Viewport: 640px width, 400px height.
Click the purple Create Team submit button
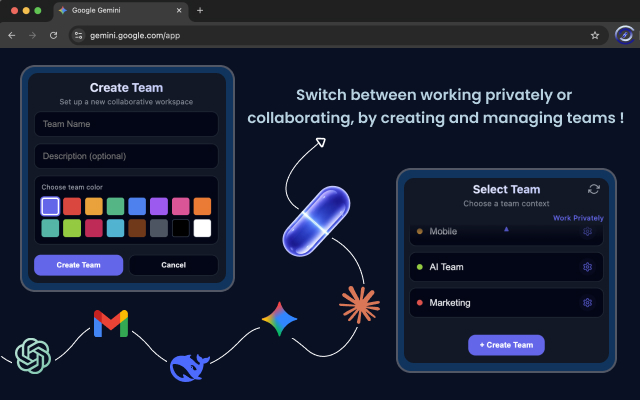(x=78, y=265)
